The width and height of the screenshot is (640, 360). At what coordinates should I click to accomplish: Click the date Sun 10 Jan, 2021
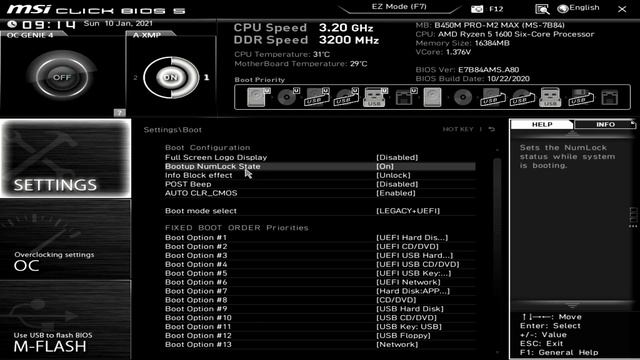pyautogui.click(x=118, y=24)
